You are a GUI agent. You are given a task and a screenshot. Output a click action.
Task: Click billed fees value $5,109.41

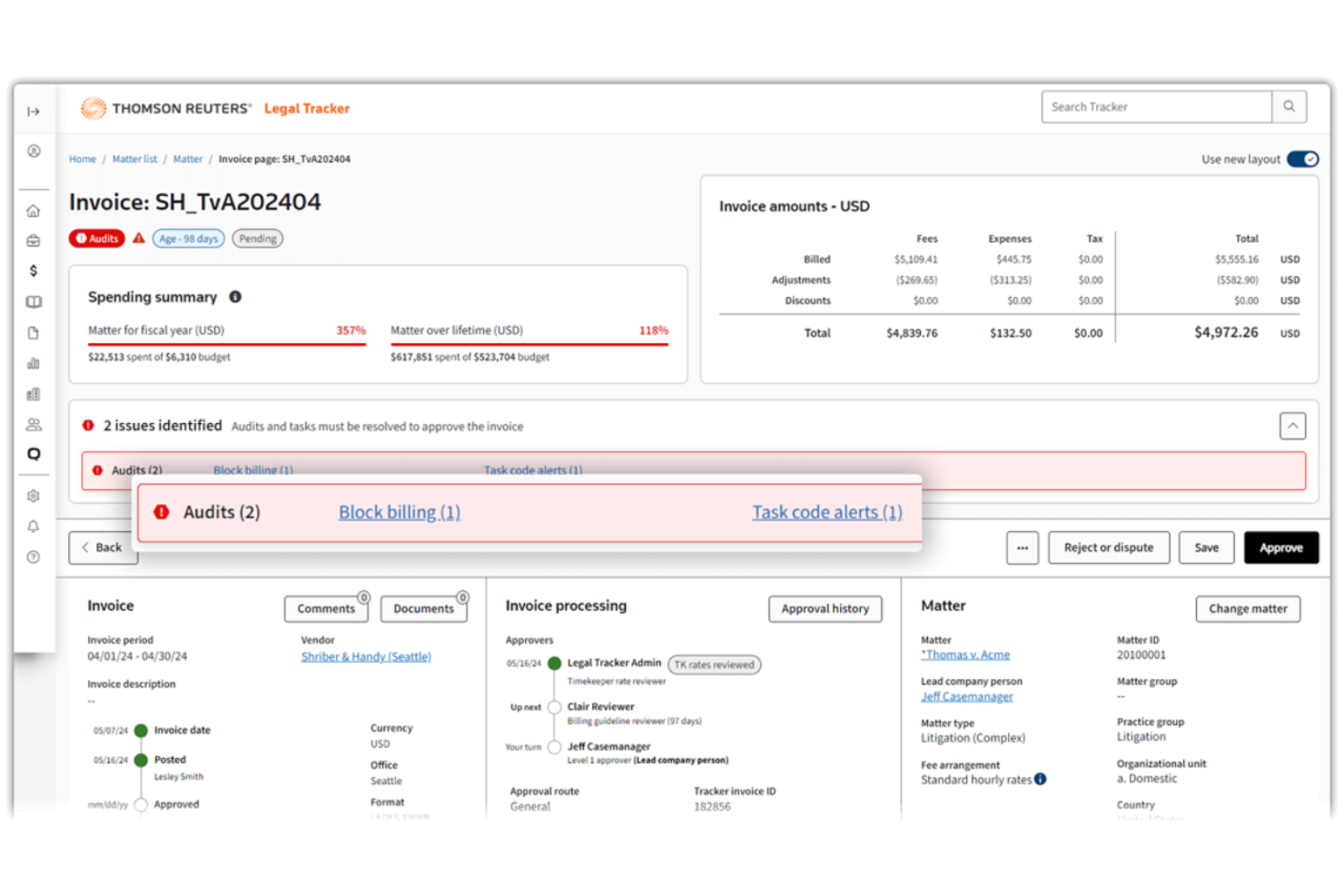[915, 260]
